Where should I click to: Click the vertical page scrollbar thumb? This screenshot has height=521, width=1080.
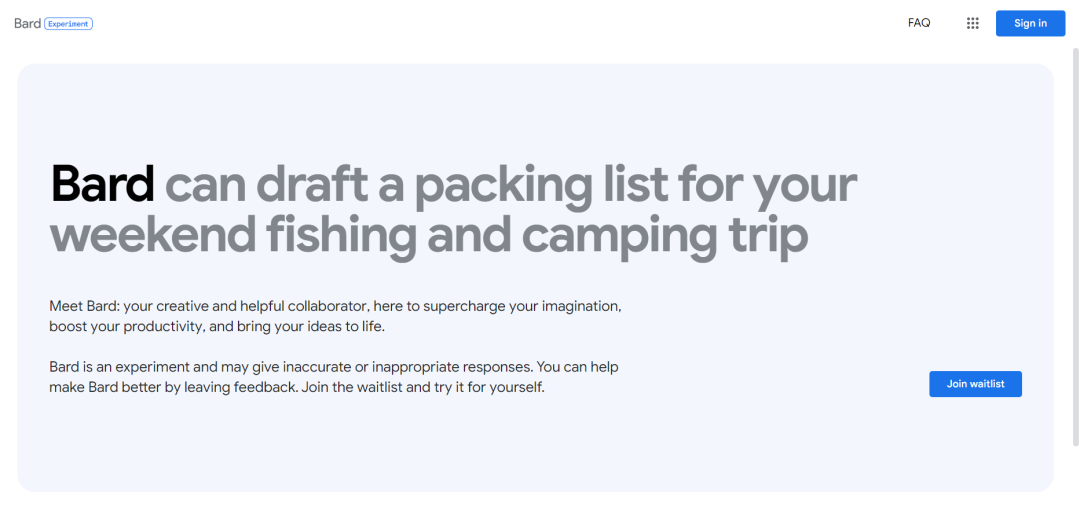click(x=1075, y=240)
